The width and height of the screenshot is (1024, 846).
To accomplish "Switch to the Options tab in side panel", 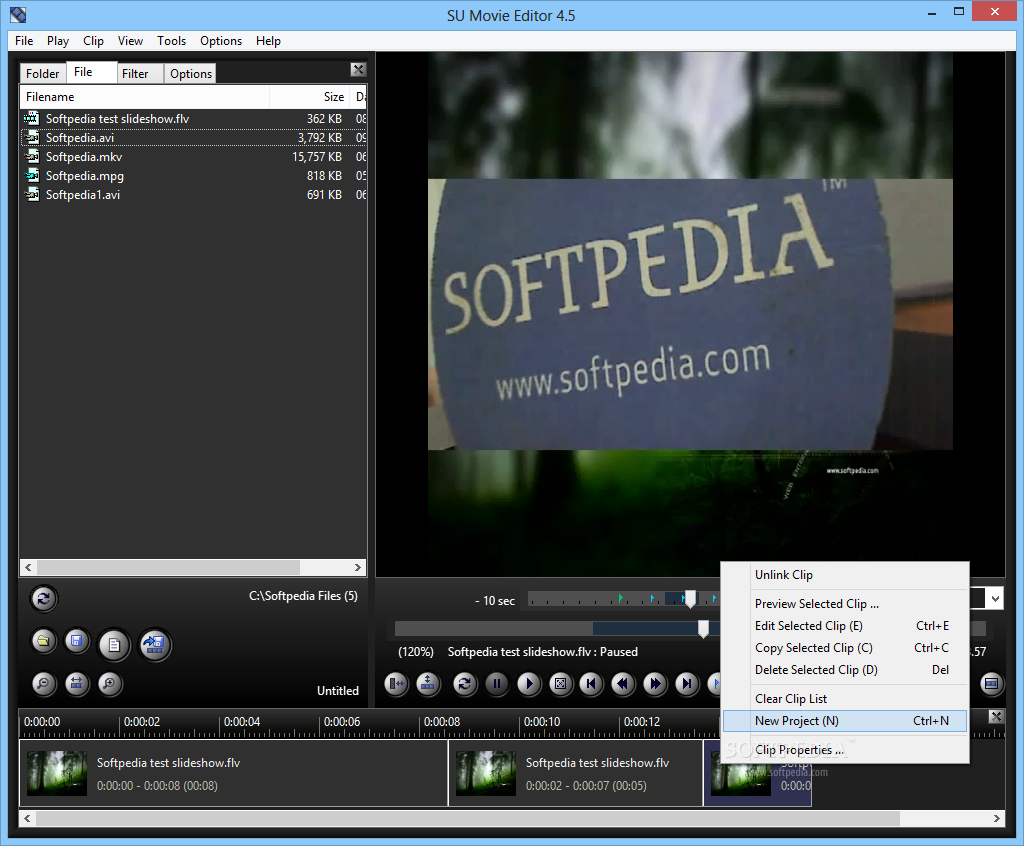I will tap(190, 73).
